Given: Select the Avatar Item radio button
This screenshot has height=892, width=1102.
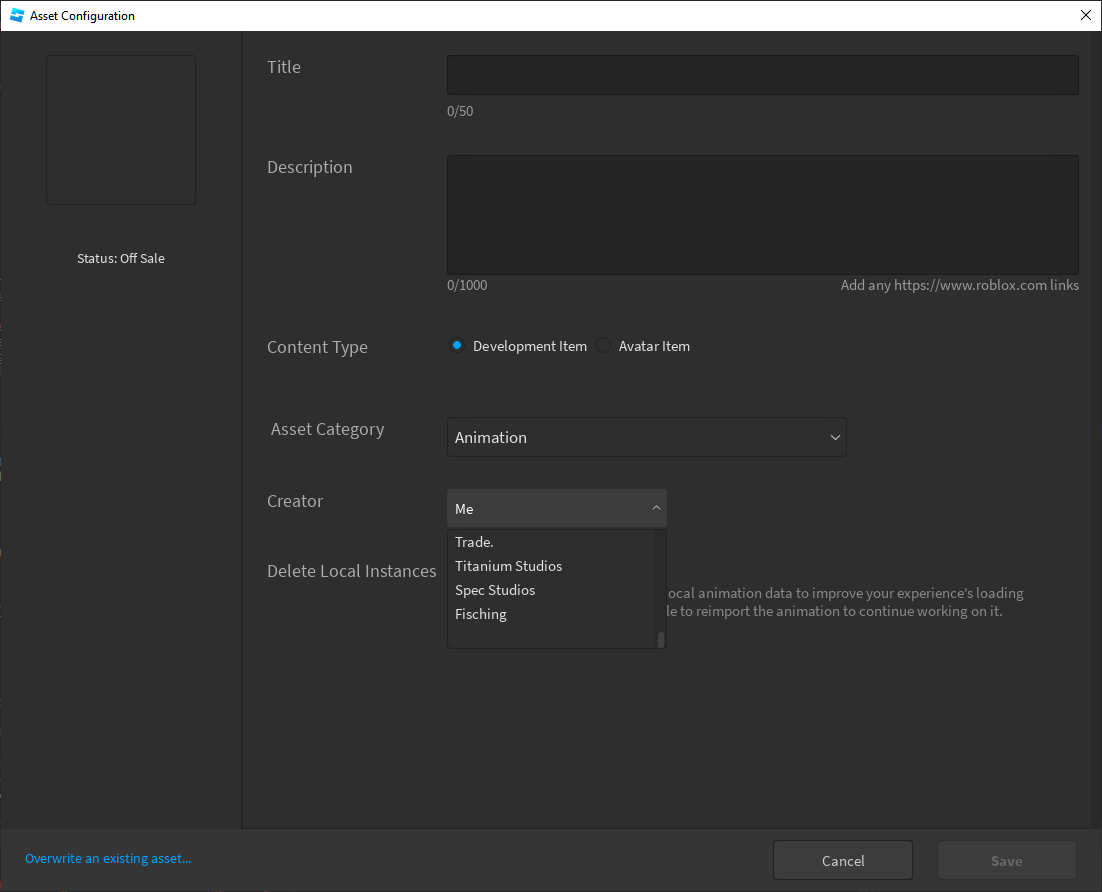Looking at the screenshot, I should click(x=603, y=345).
